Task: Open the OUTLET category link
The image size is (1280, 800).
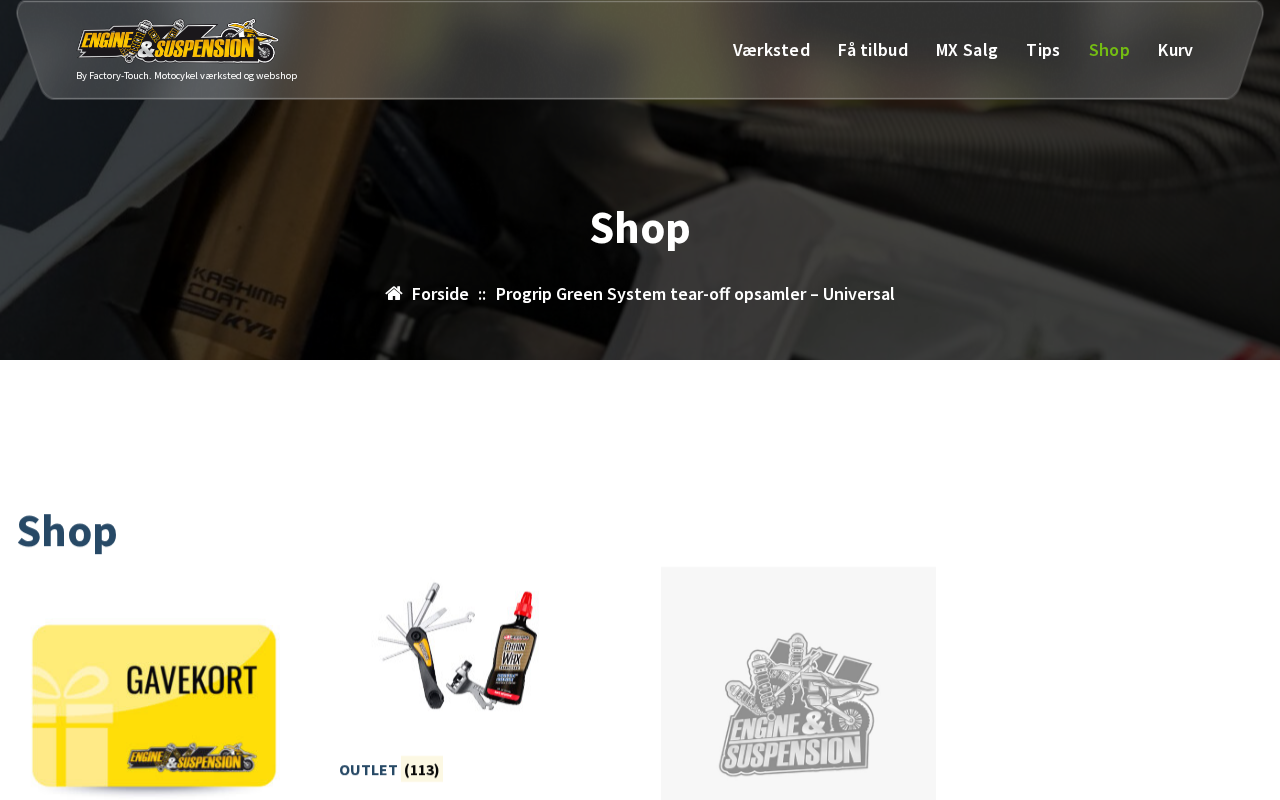Action: click(x=368, y=770)
